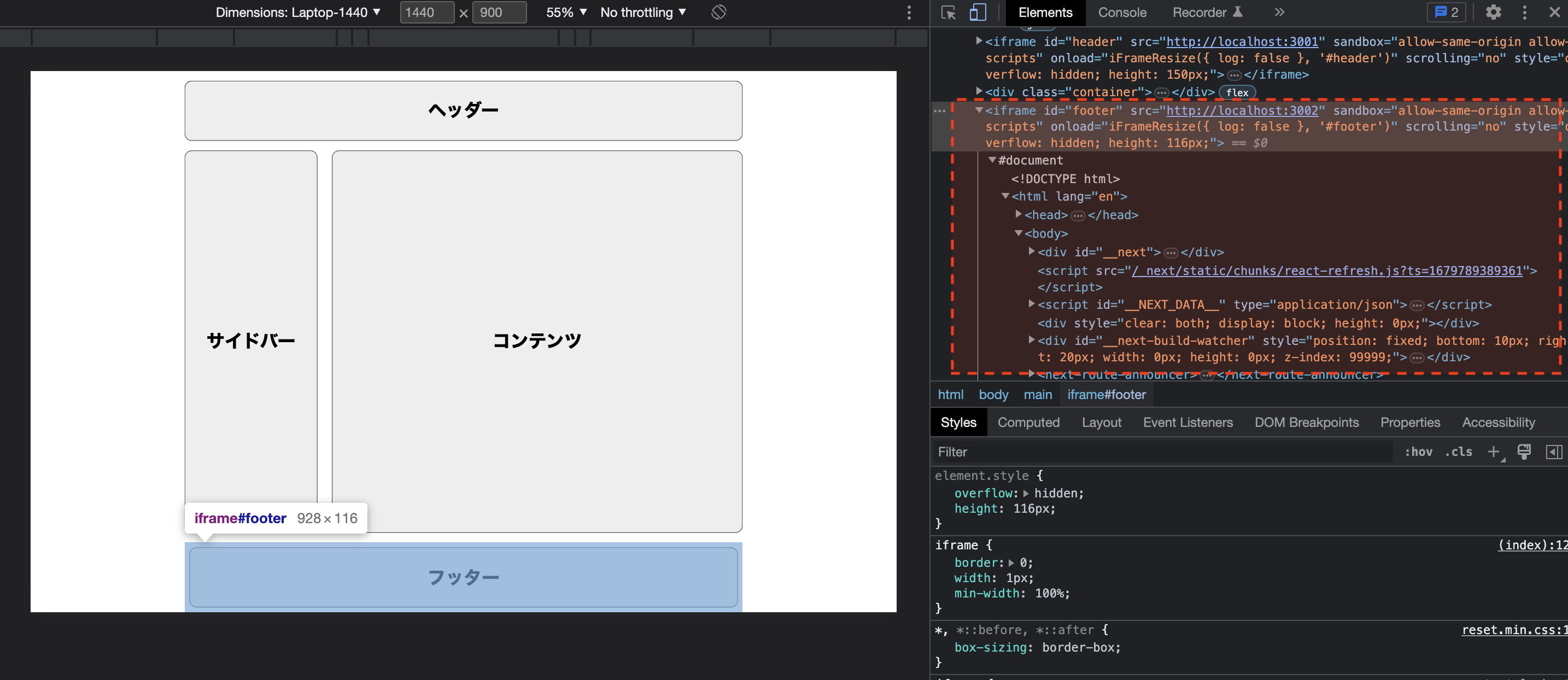Open the issues counter badge showing 2
Viewport: 1568px width, 680px height.
pos(1447,12)
